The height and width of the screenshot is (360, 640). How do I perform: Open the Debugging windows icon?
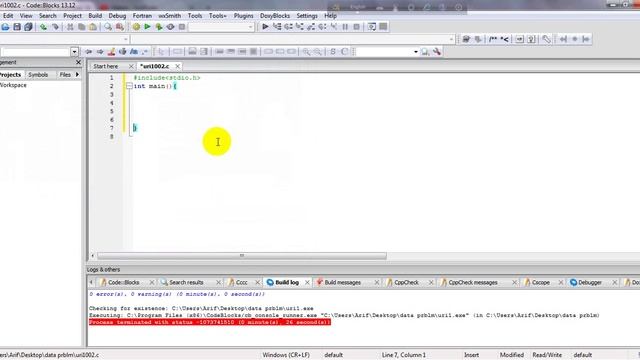[x=371, y=27]
